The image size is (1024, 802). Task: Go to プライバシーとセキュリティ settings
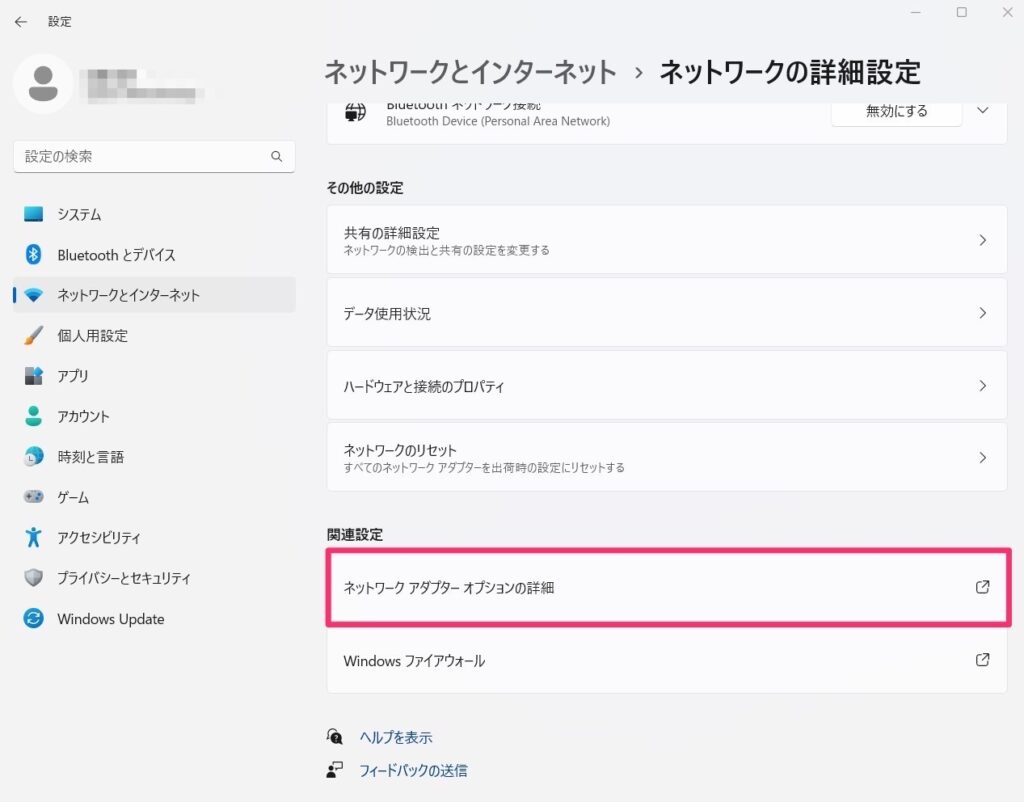pos(123,578)
